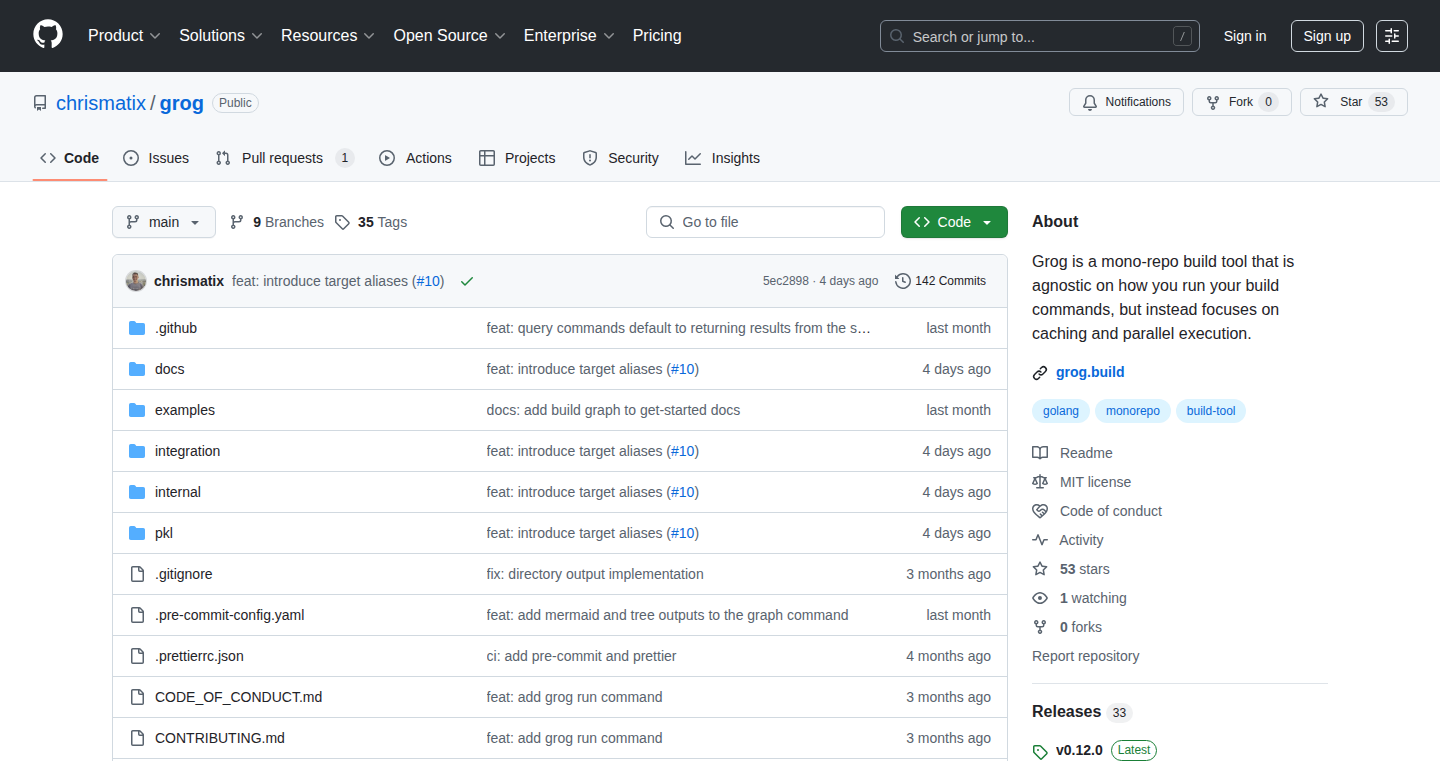The height and width of the screenshot is (761, 1440).
Task: Switch to the Insights tab
Action: coord(722,158)
